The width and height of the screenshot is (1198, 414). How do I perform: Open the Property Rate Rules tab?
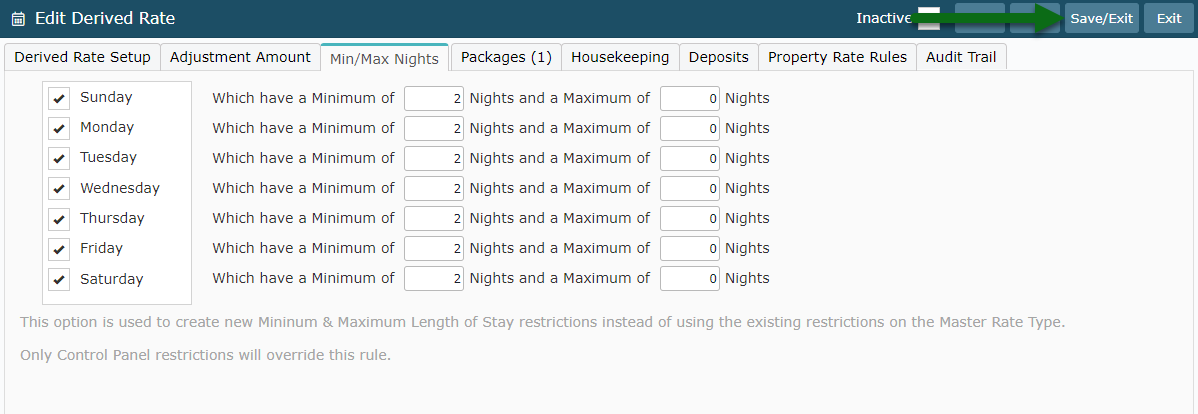coord(837,57)
